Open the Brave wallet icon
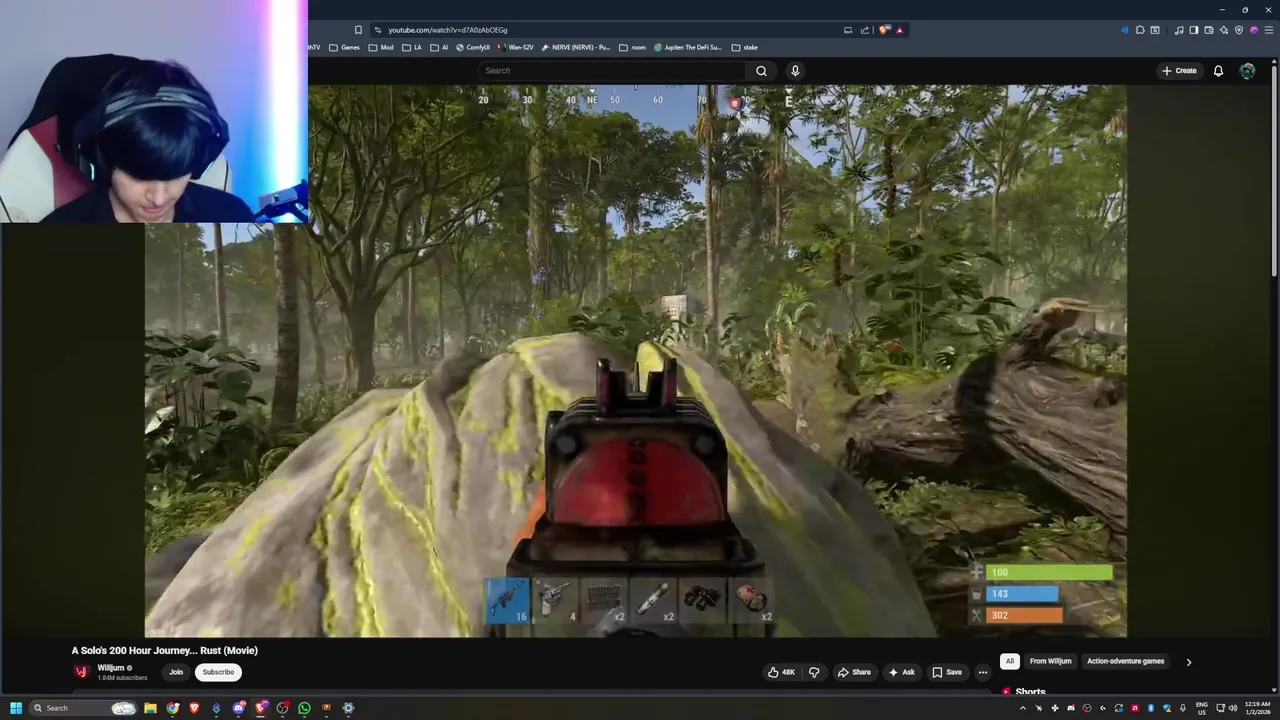The width and height of the screenshot is (1280, 720). (x=1208, y=30)
